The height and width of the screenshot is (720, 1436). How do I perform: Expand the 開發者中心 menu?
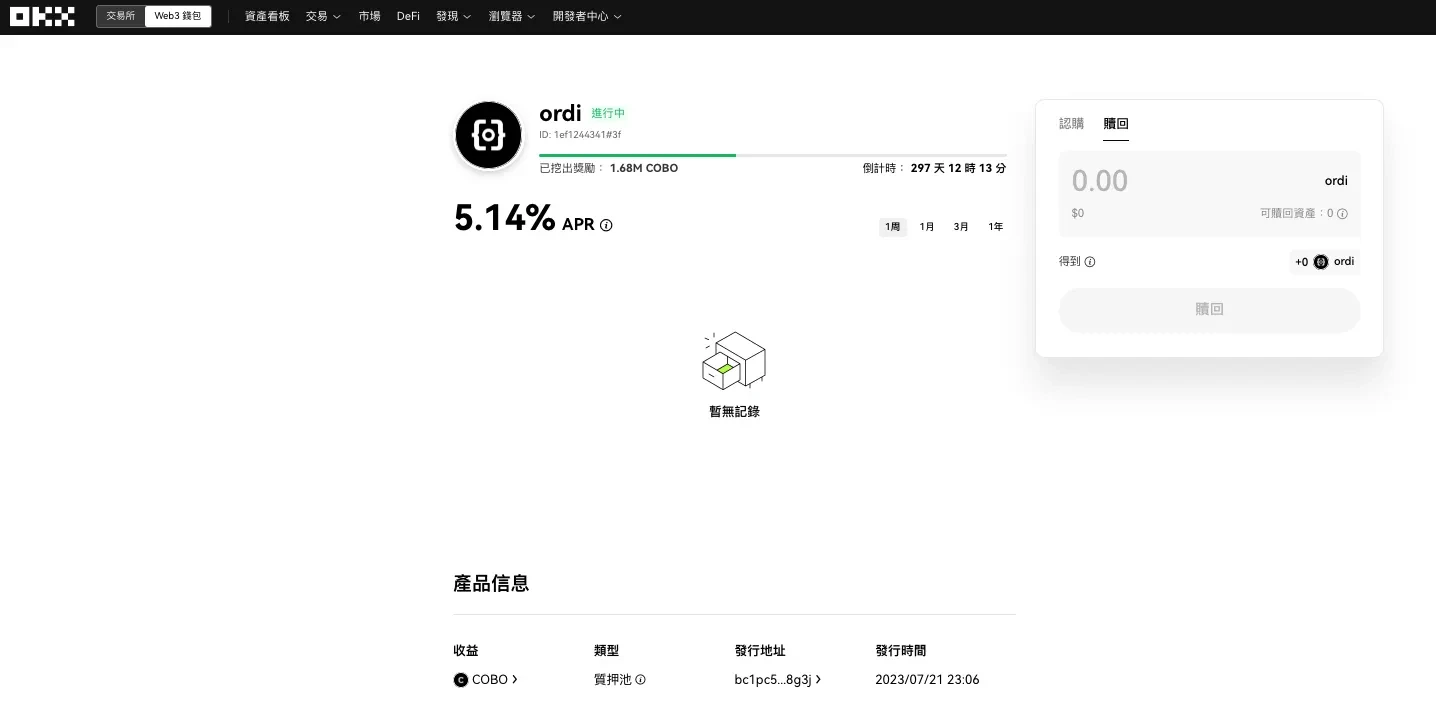[x=587, y=17]
